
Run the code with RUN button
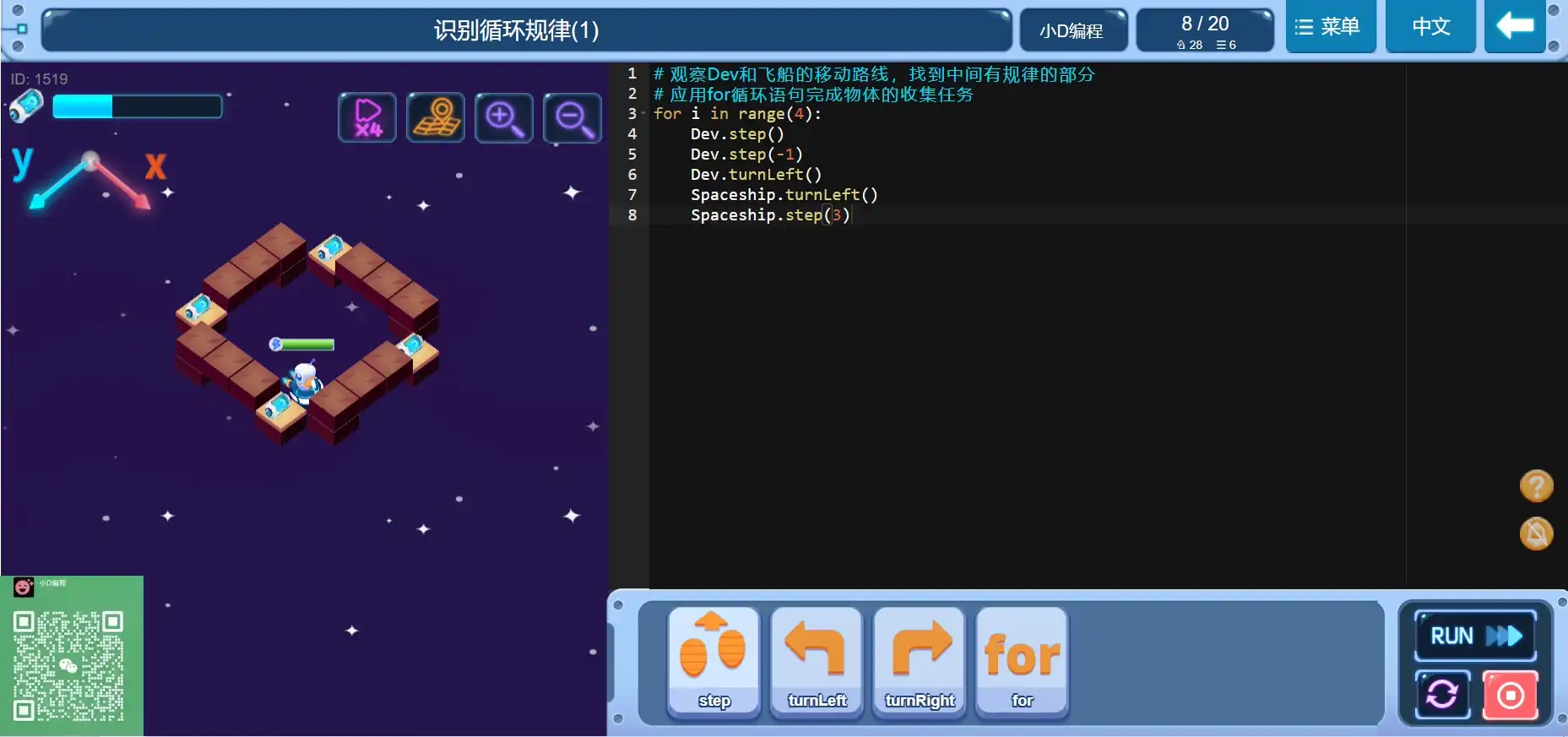(x=1475, y=636)
